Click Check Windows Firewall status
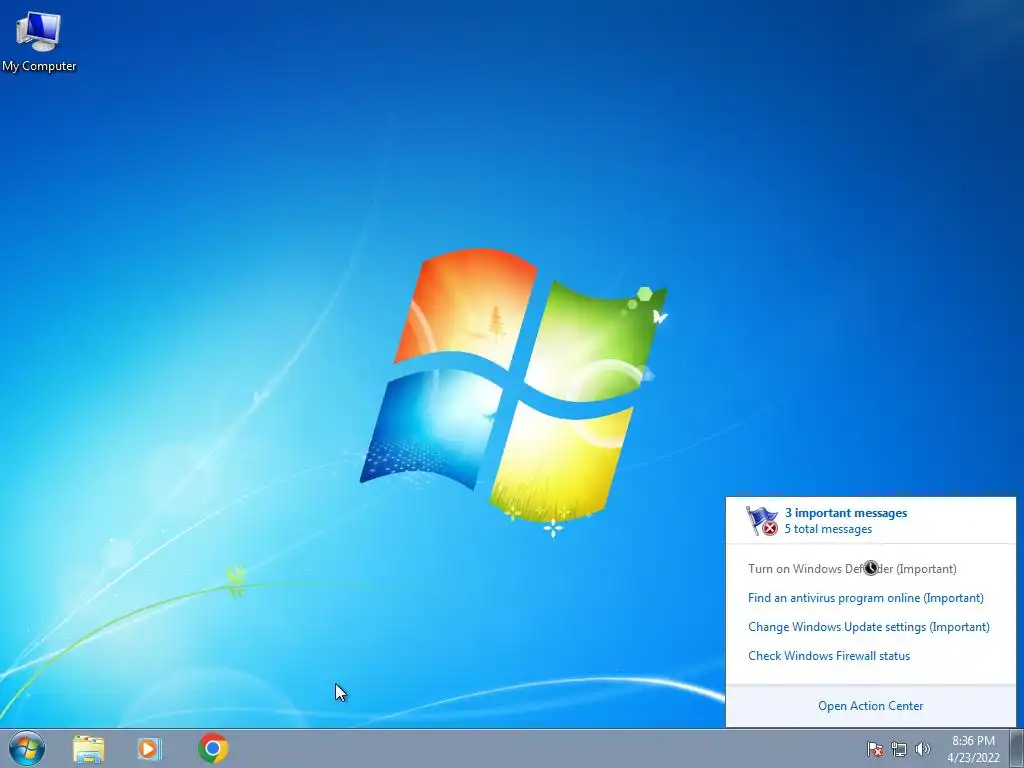This screenshot has height=768, width=1024. click(829, 656)
